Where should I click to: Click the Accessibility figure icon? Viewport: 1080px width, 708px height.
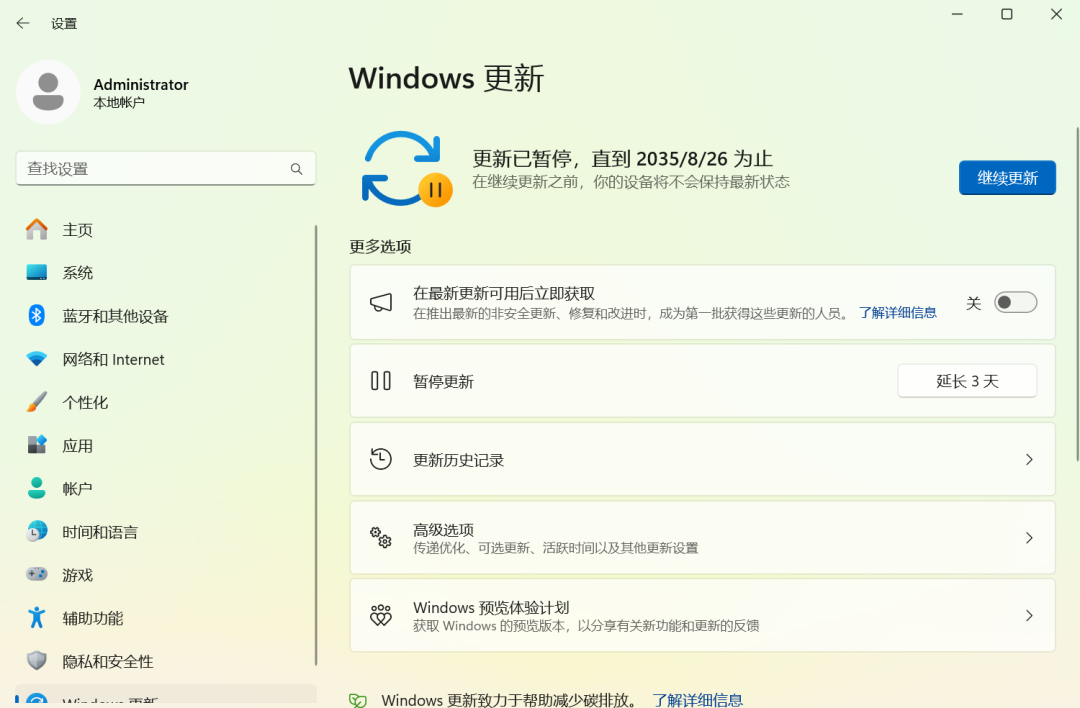(x=37, y=617)
